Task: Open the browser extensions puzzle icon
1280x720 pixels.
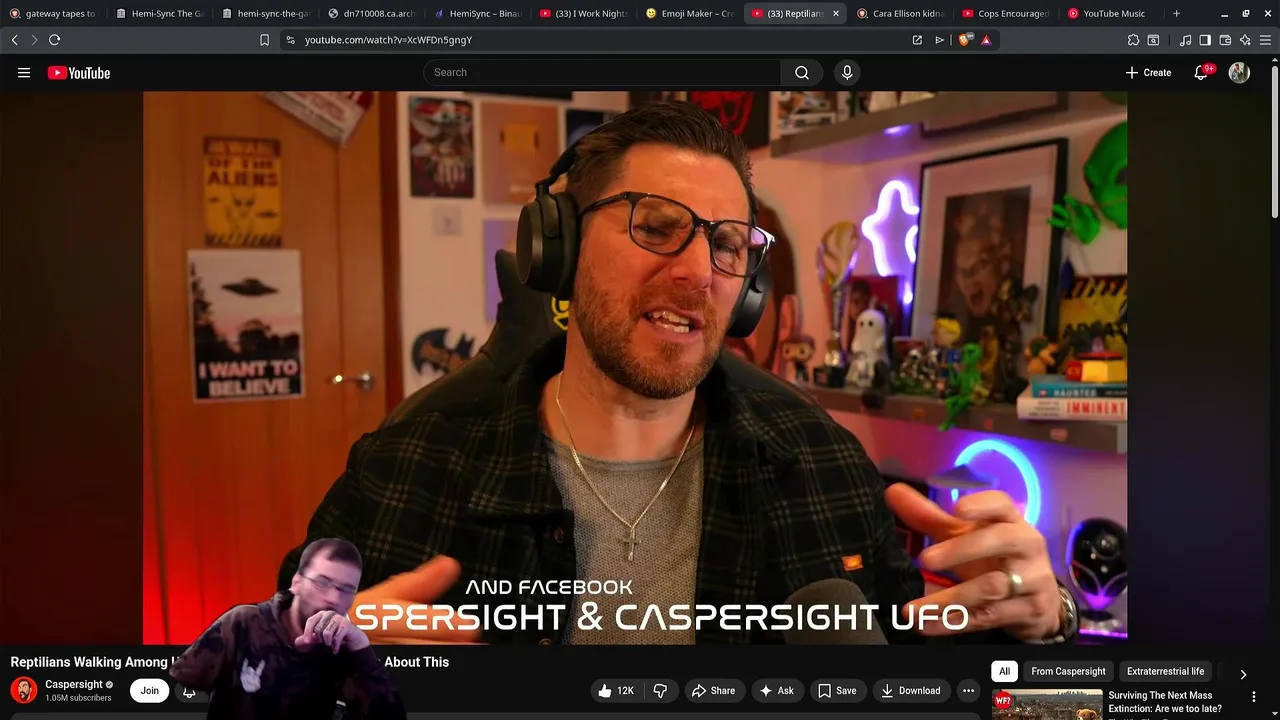Action: tap(1133, 40)
